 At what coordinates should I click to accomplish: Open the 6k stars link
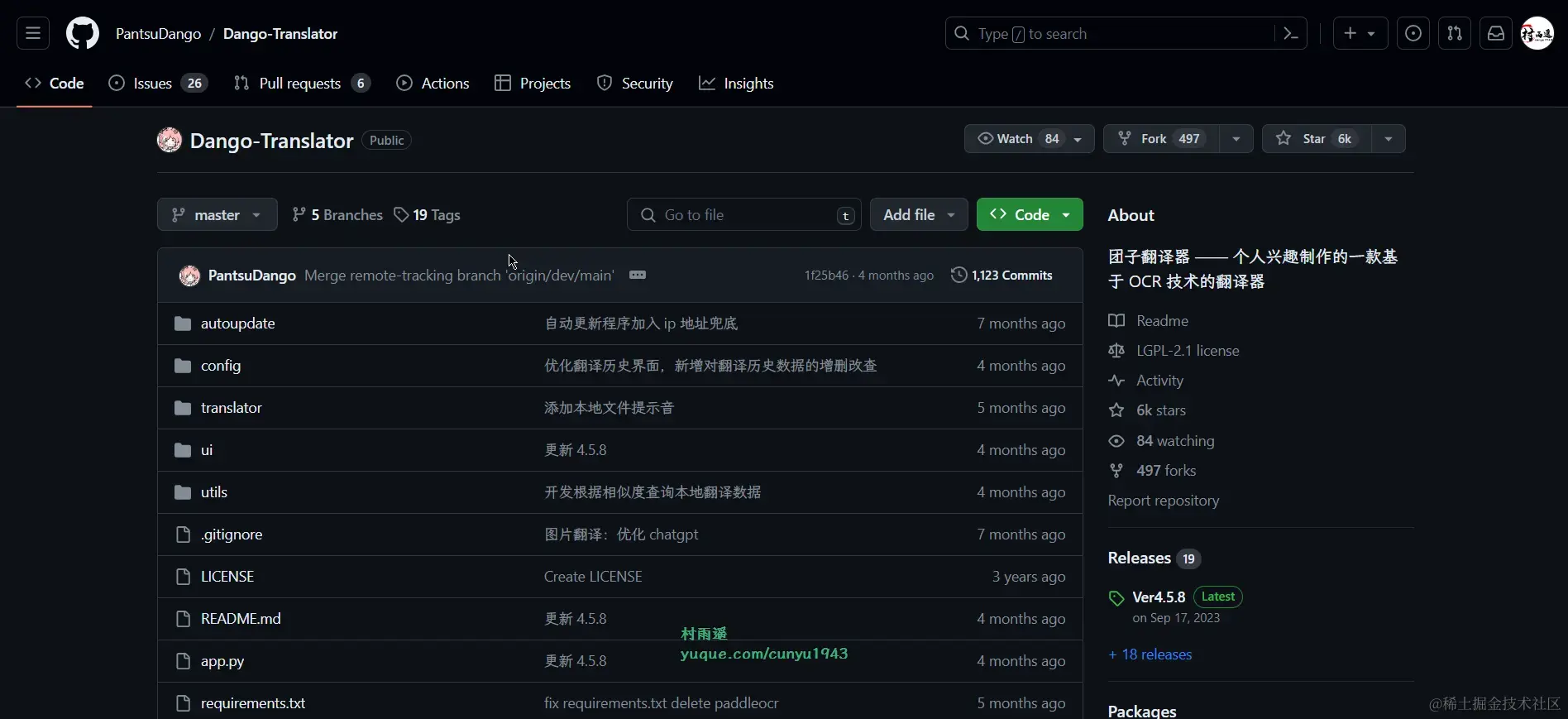[1147, 410]
